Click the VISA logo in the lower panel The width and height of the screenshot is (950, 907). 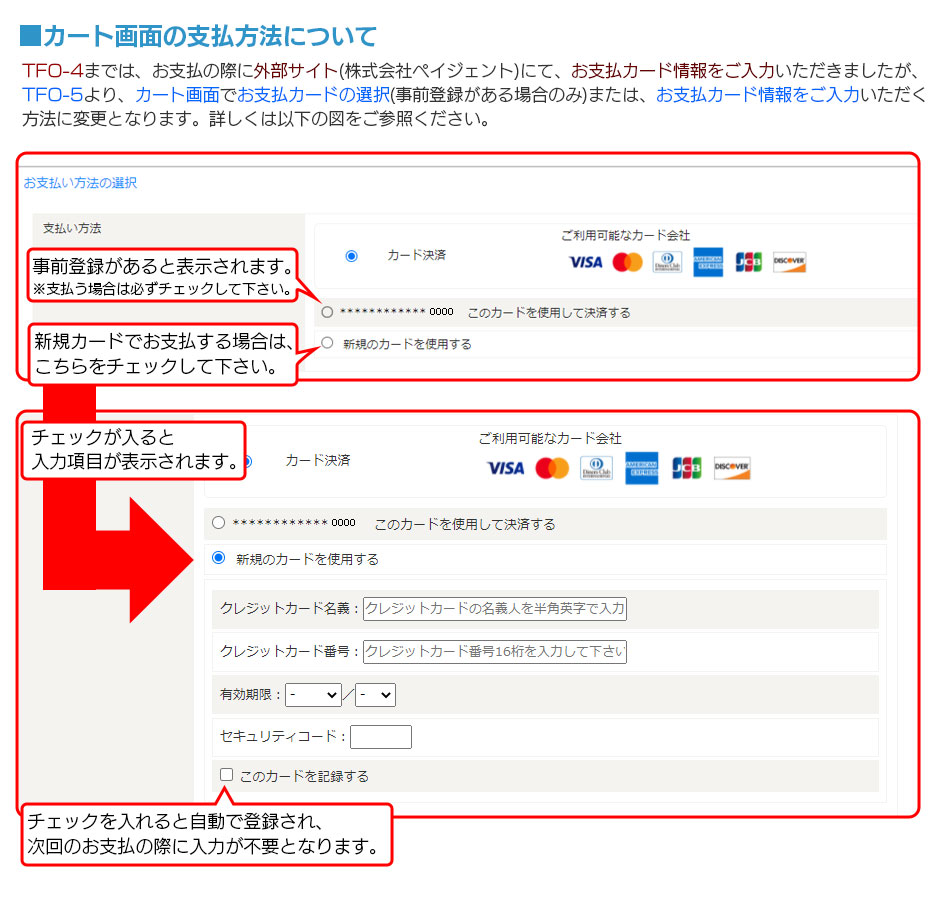click(x=505, y=468)
